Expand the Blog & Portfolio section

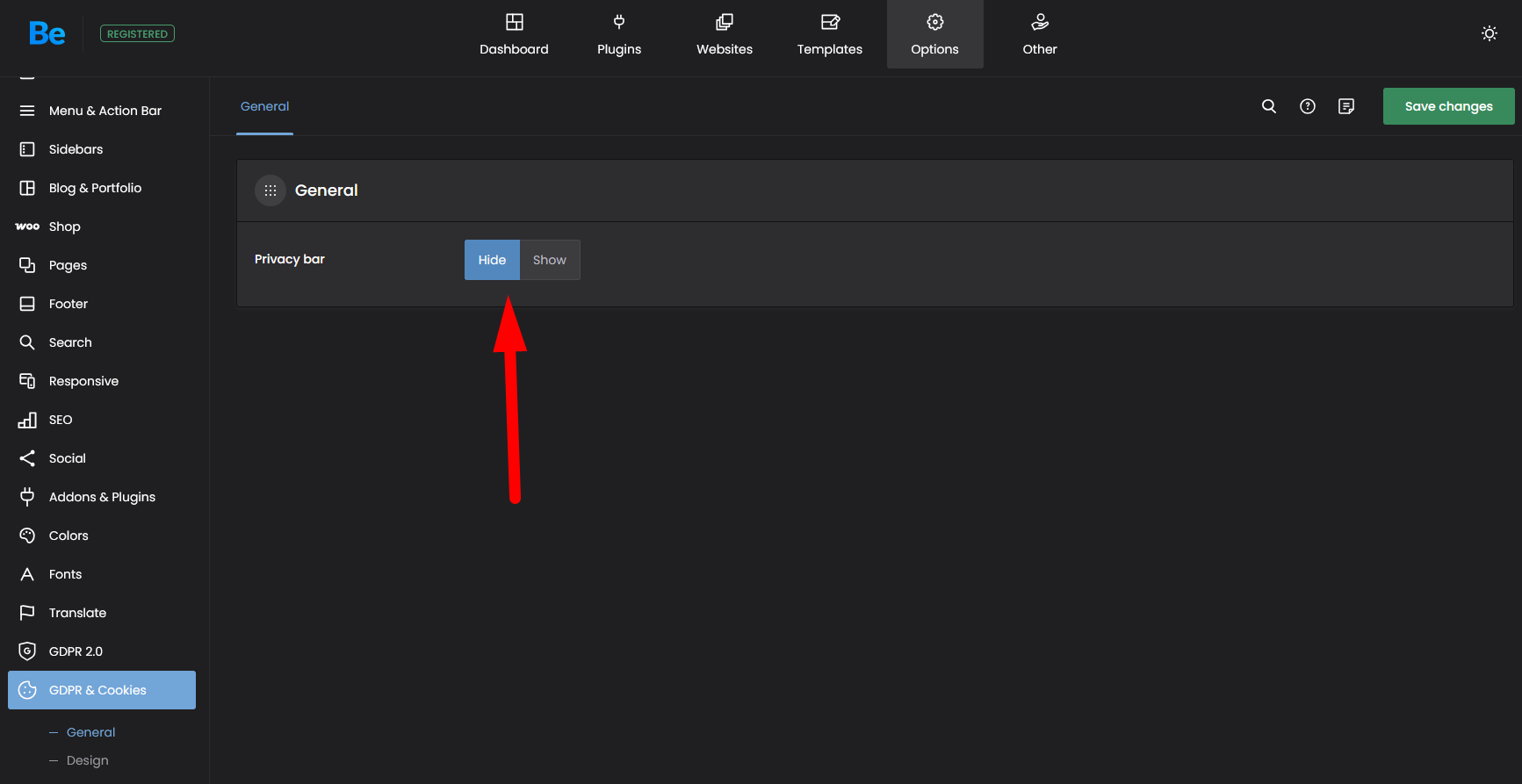pyautogui.click(x=95, y=188)
